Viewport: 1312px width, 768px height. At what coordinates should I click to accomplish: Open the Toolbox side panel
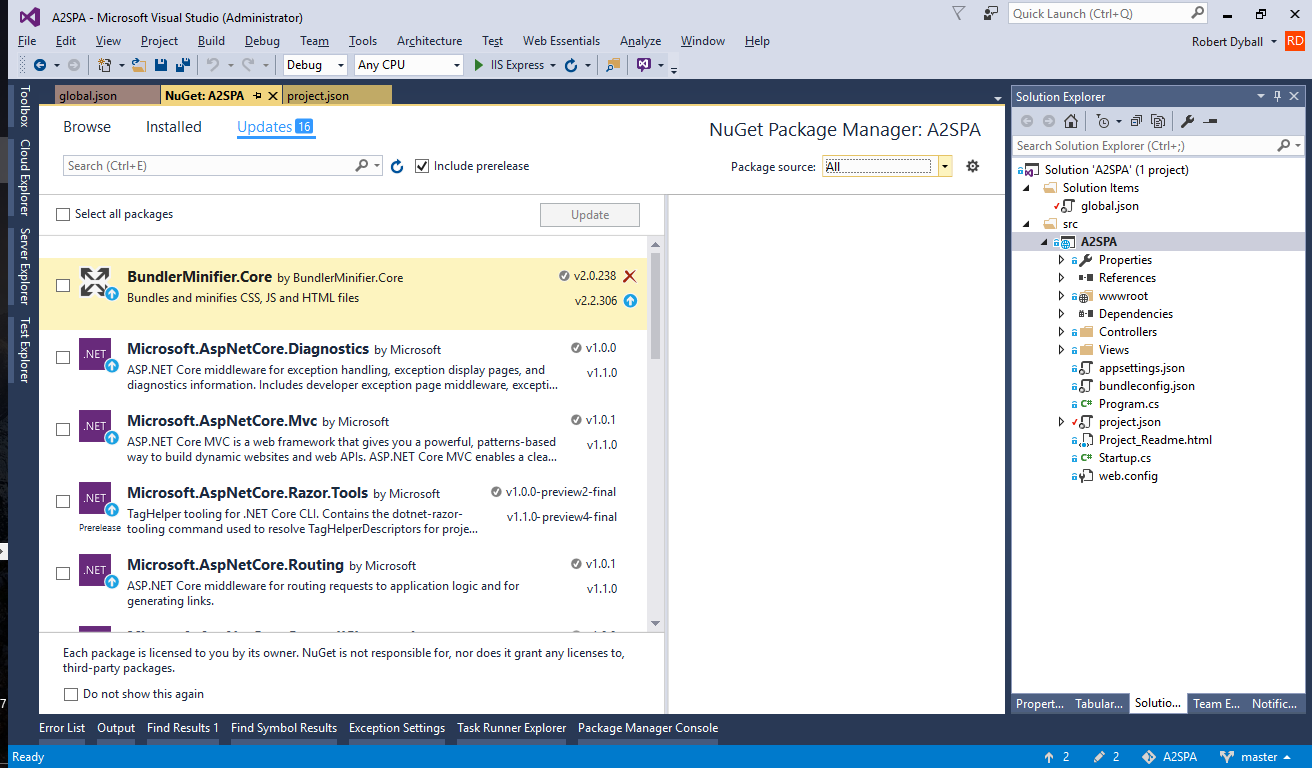click(x=25, y=106)
